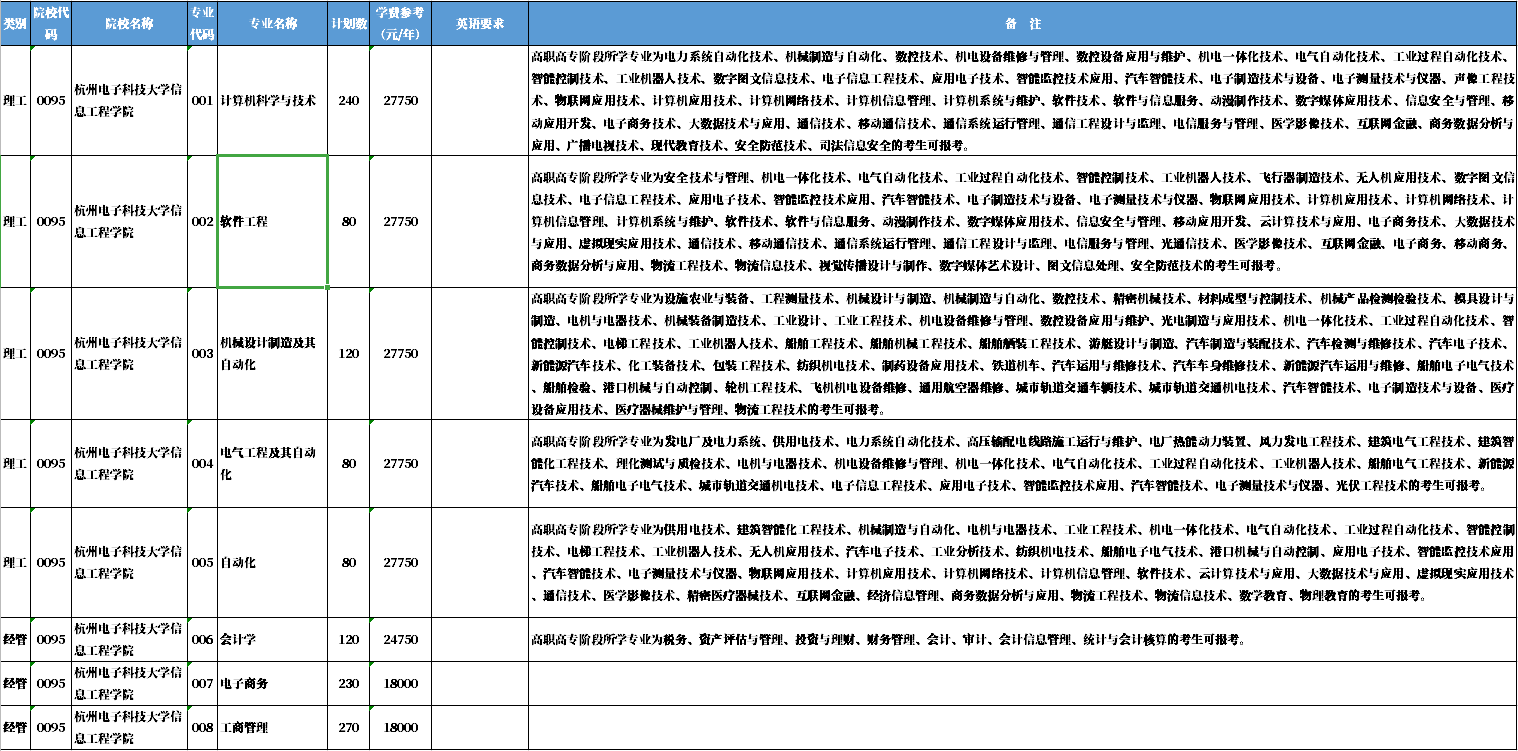Screen dimensions: 1518x751
Task: Select tuition 24750 in 会计学 row
Action: pyautogui.click(x=400, y=639)
